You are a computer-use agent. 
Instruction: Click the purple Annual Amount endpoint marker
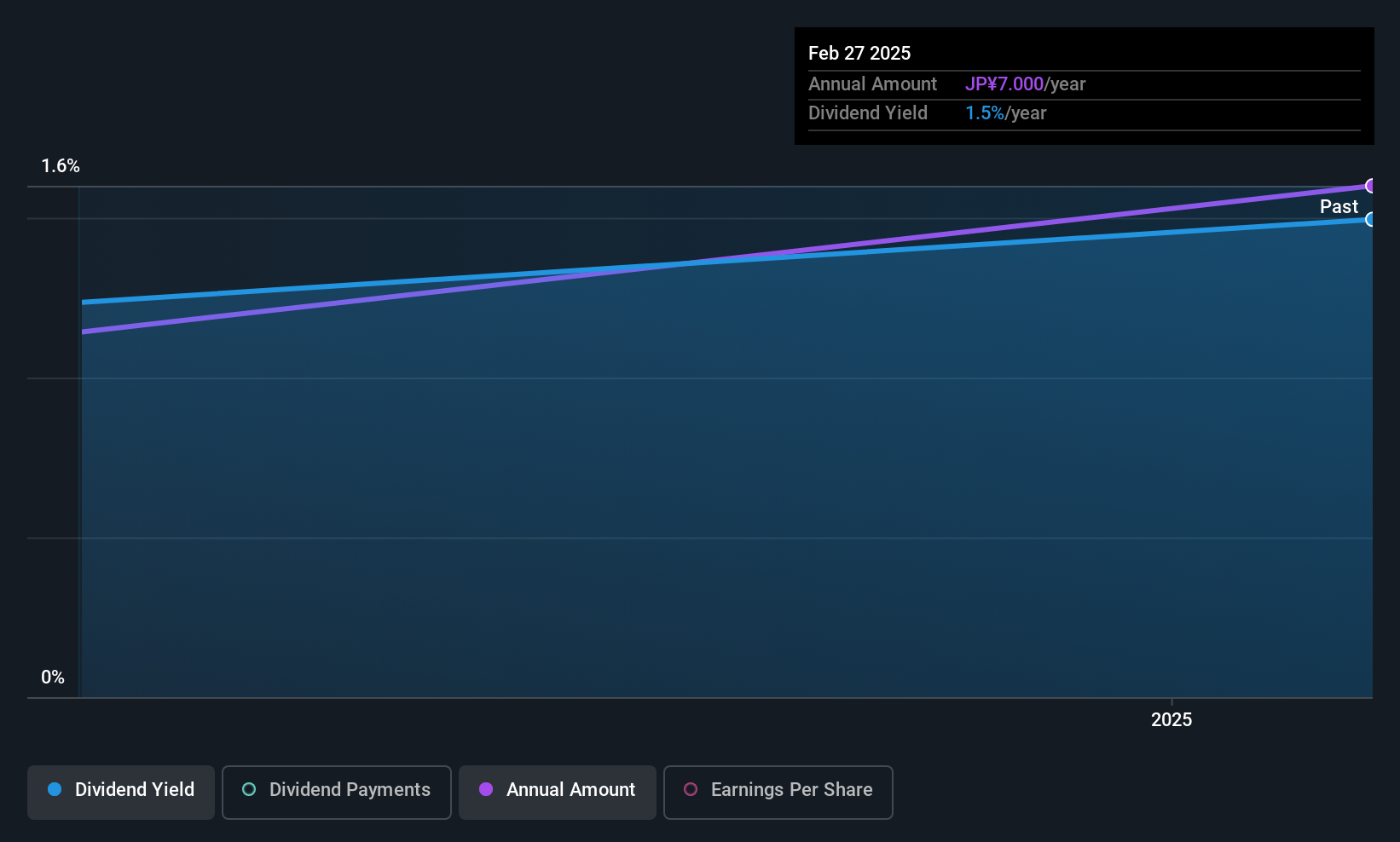[1370, 186]
